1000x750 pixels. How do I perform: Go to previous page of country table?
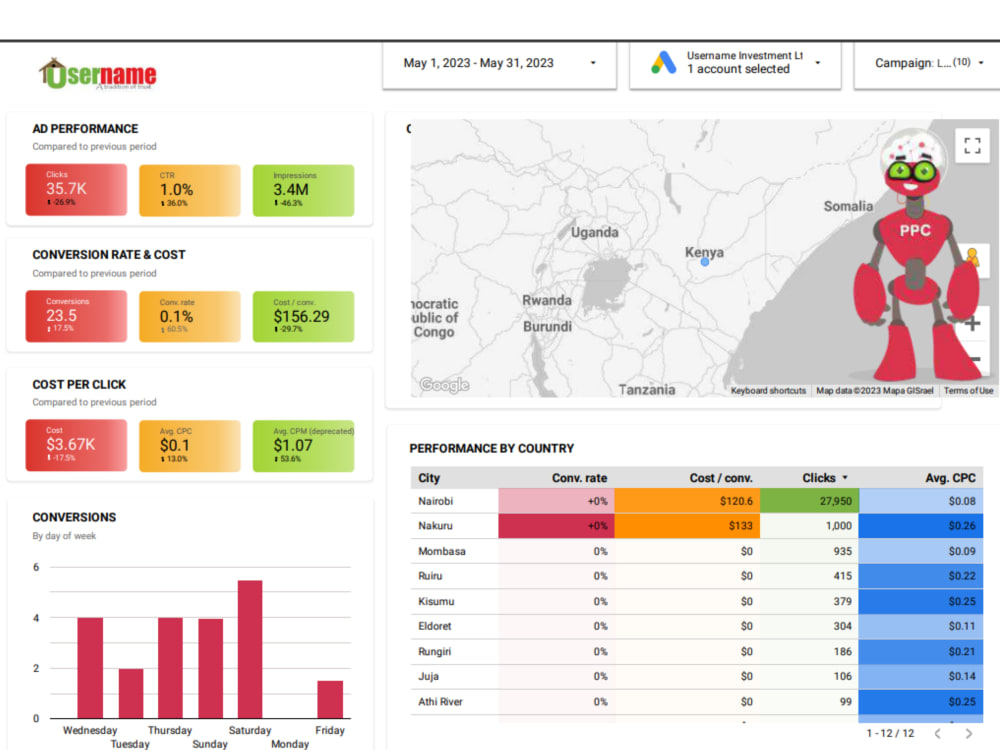click(x=938, y=733)
